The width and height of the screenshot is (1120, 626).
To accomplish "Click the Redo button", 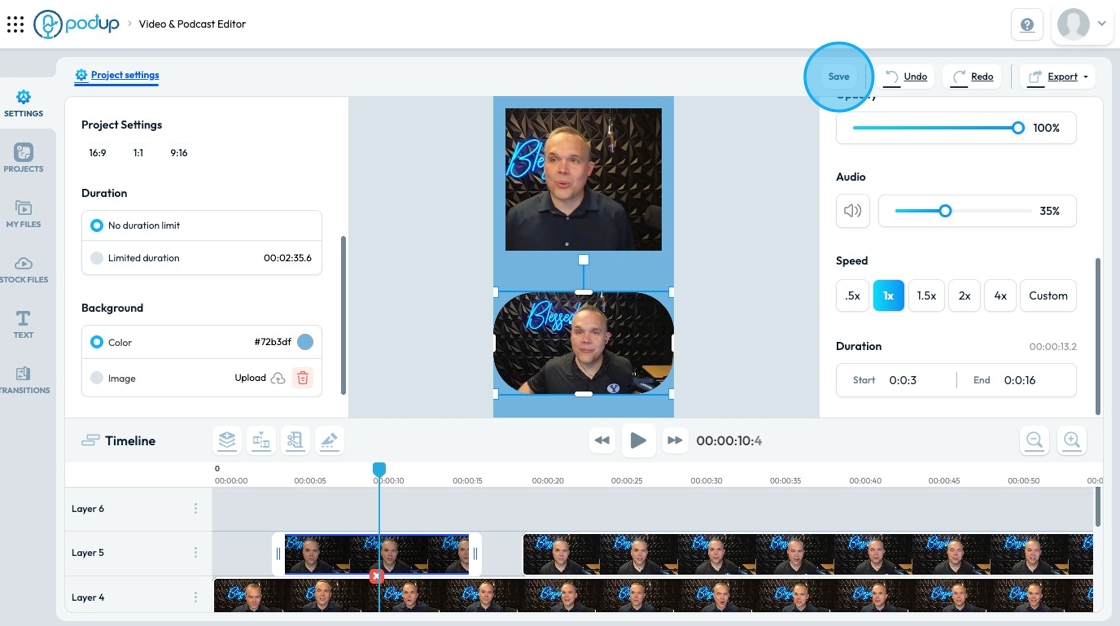I will [973, 76].
